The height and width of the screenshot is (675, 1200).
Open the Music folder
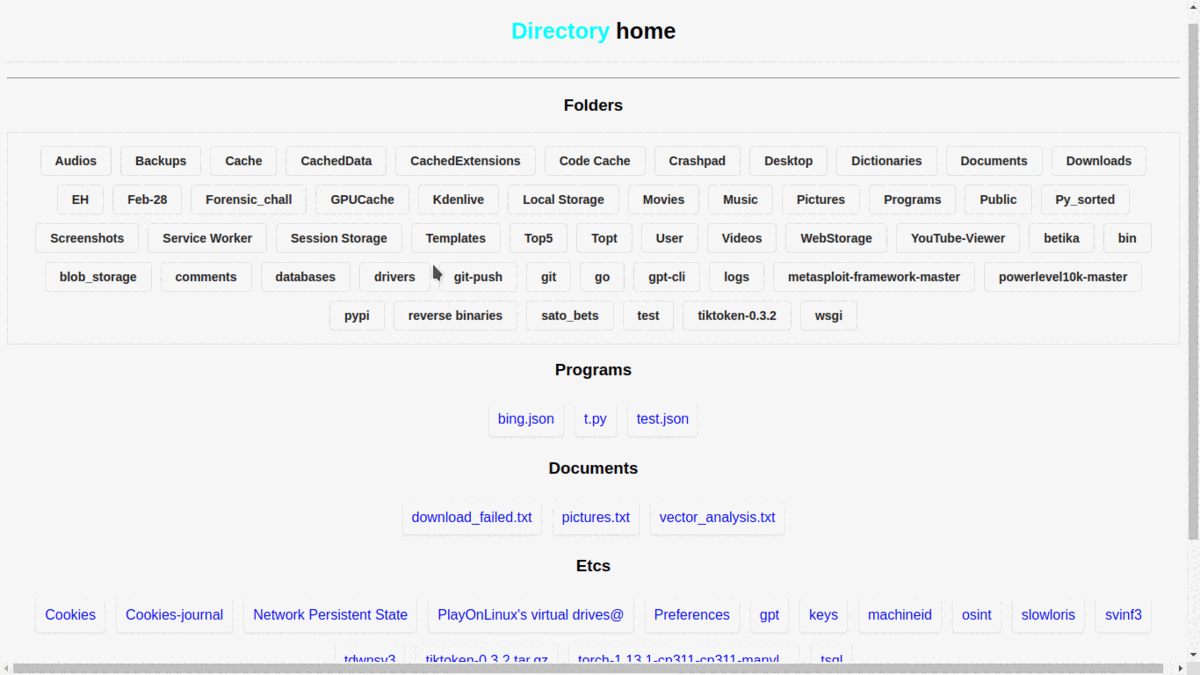click(740, 200)
